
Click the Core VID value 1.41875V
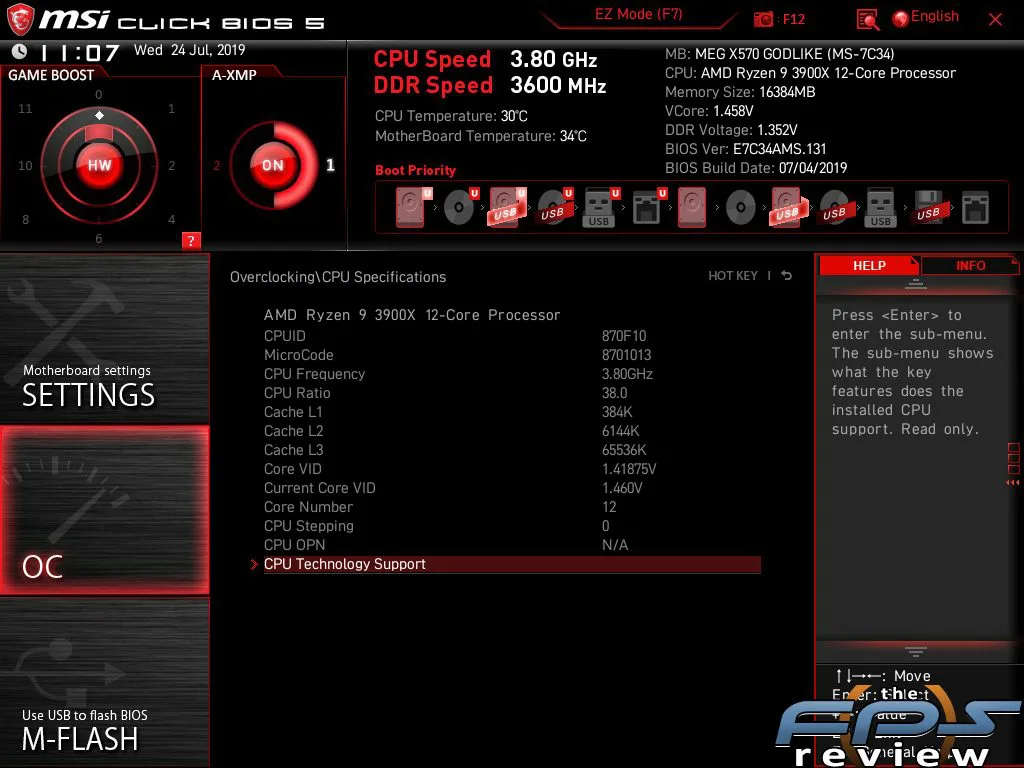629,469
